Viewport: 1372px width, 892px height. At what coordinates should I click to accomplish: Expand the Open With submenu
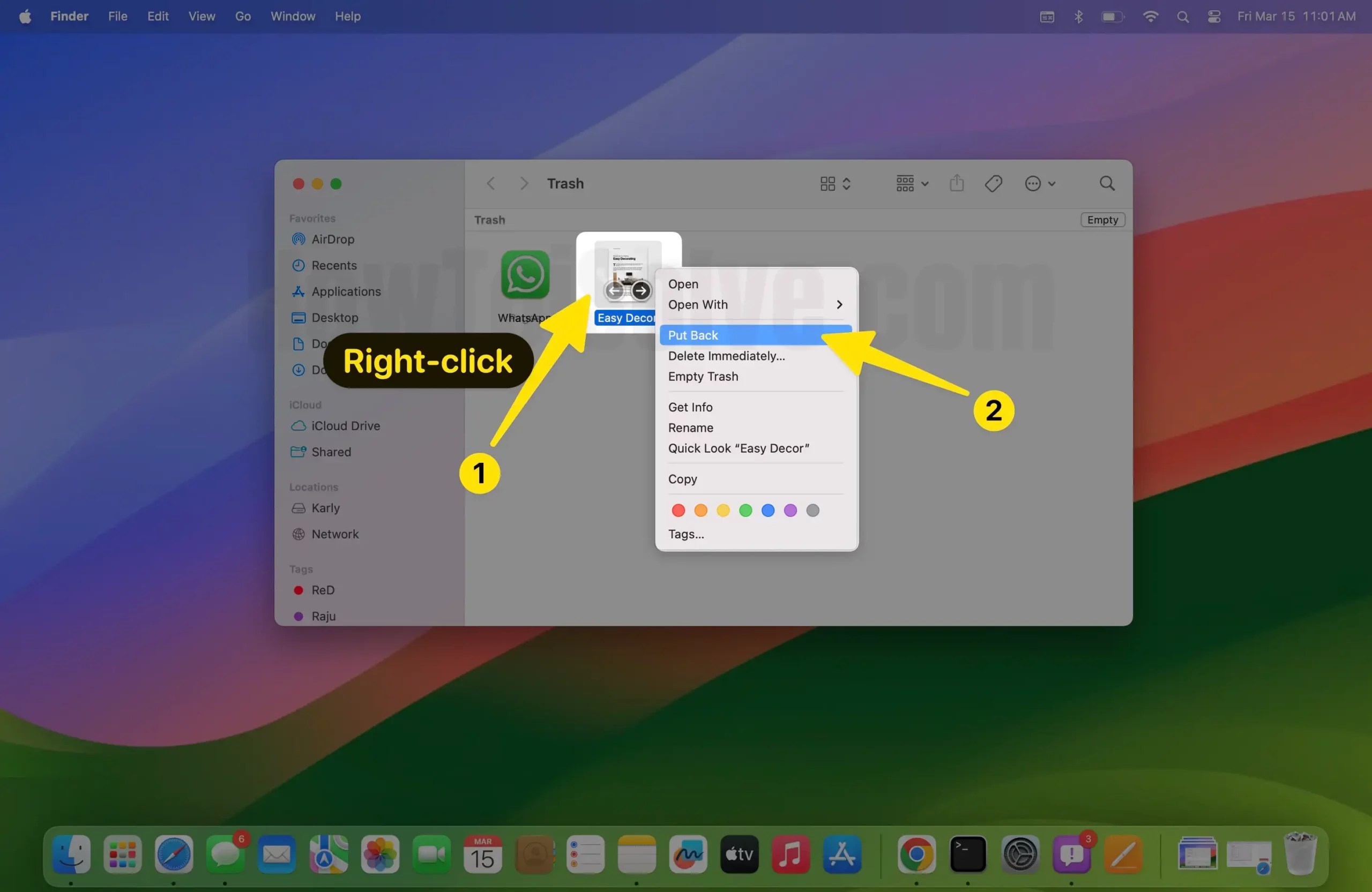[x=839, y=305]
